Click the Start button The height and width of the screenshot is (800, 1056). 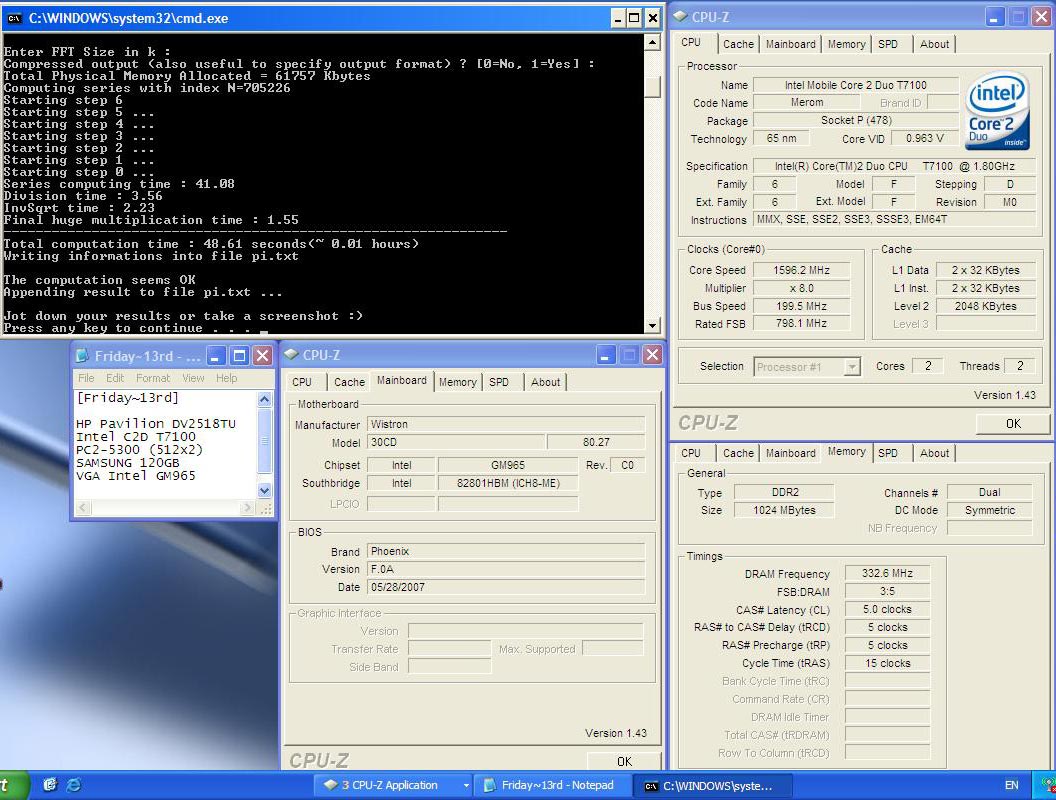click(x=13, y=785)
